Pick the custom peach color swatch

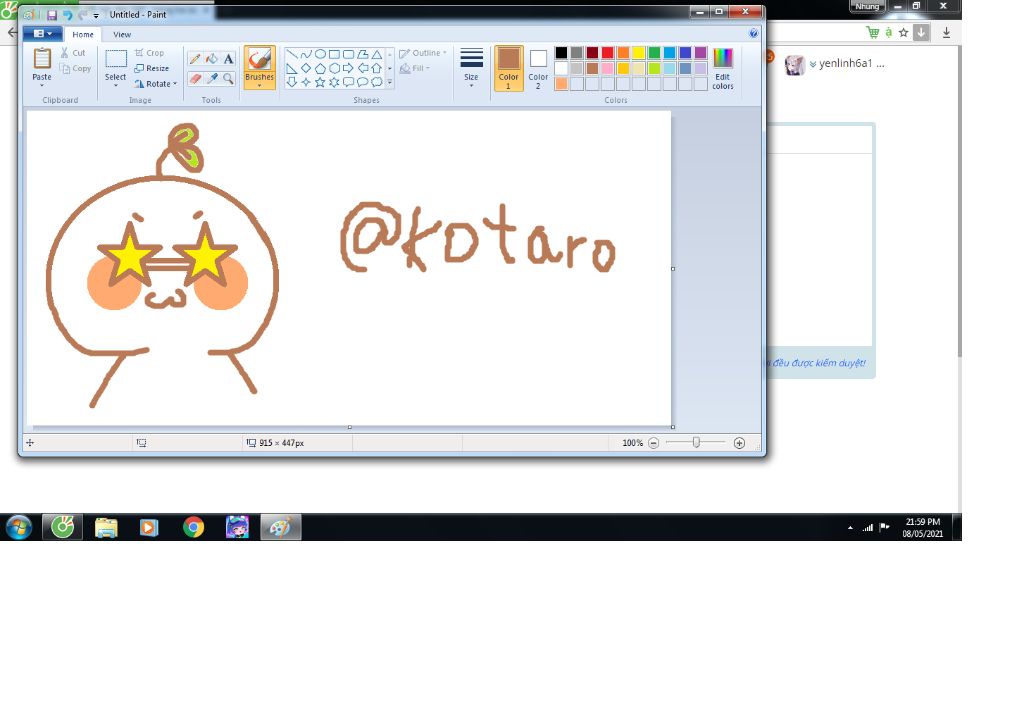click(561, 84)
